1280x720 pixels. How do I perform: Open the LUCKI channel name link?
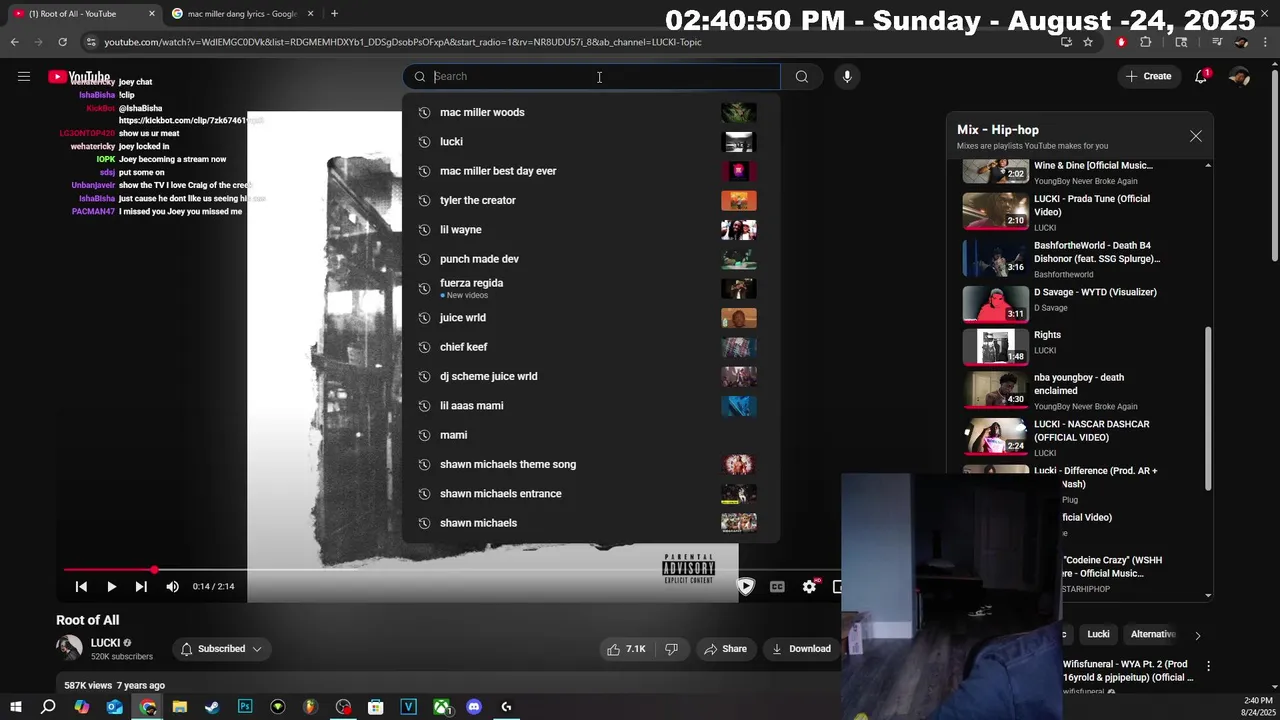click(x=105, y=643)
